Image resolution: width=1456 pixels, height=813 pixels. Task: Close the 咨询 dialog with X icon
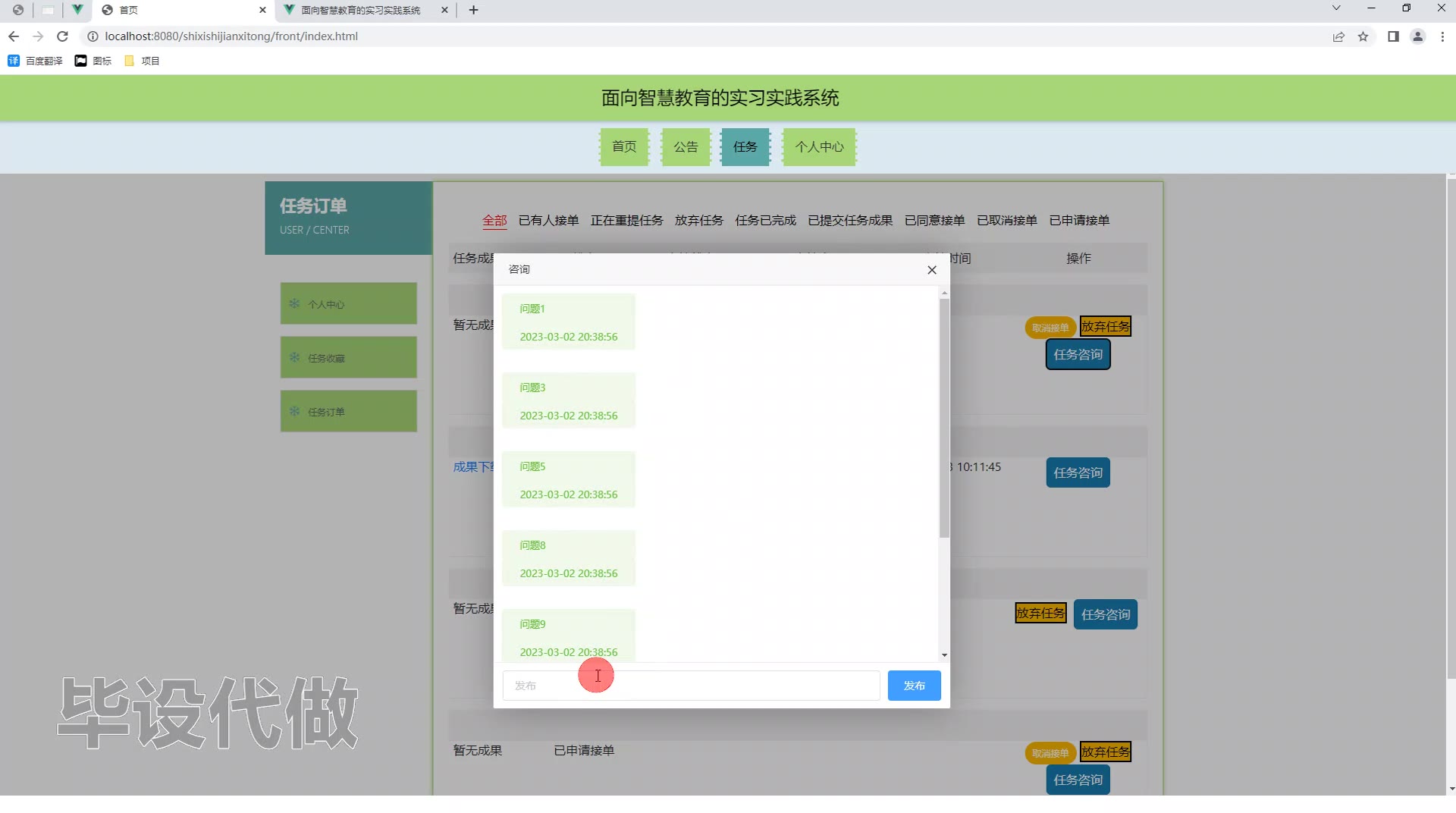pyautogui.click(x=931, y=270)
